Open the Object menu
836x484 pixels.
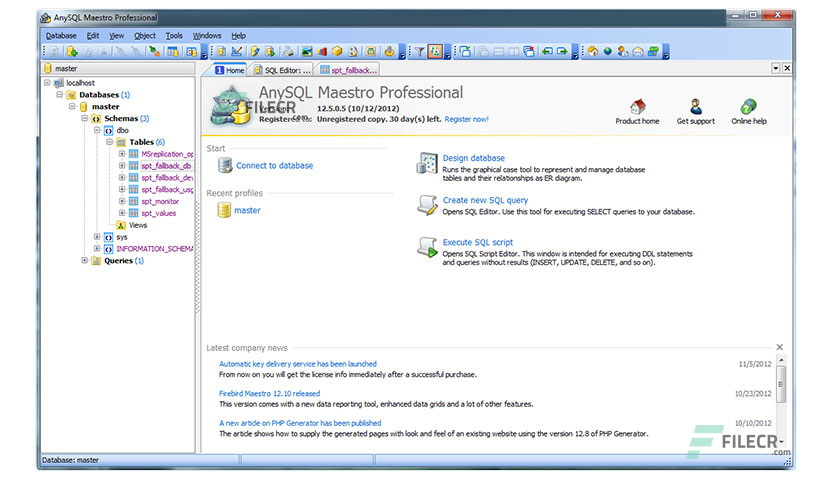(x=145, y=36)
